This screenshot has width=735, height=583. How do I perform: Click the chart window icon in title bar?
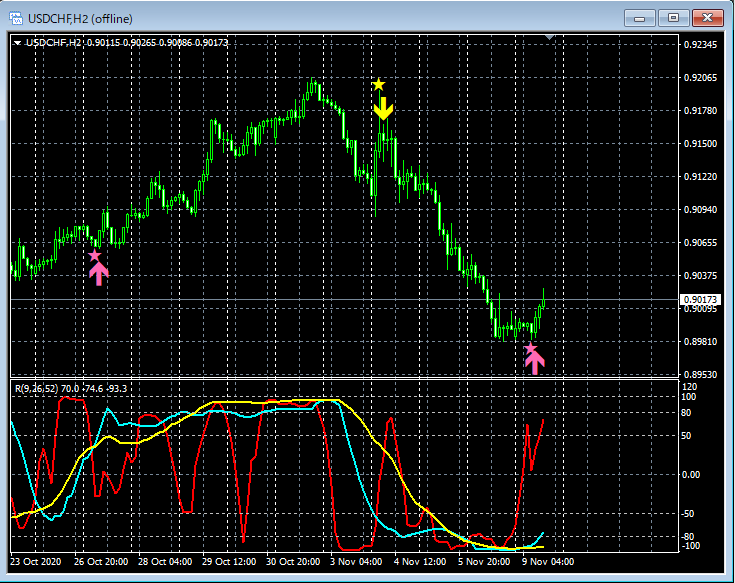pyautogui.click(x=16, y=19)
